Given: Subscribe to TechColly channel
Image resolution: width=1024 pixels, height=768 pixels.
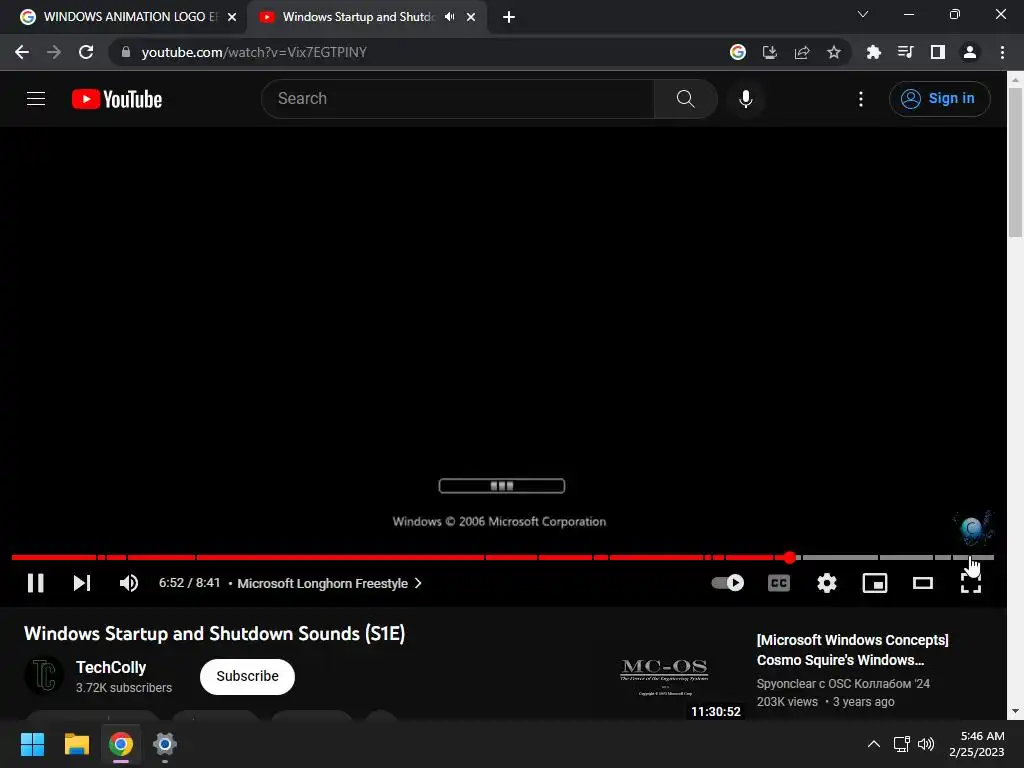Looking at the screenshot, I should point(247,677).
